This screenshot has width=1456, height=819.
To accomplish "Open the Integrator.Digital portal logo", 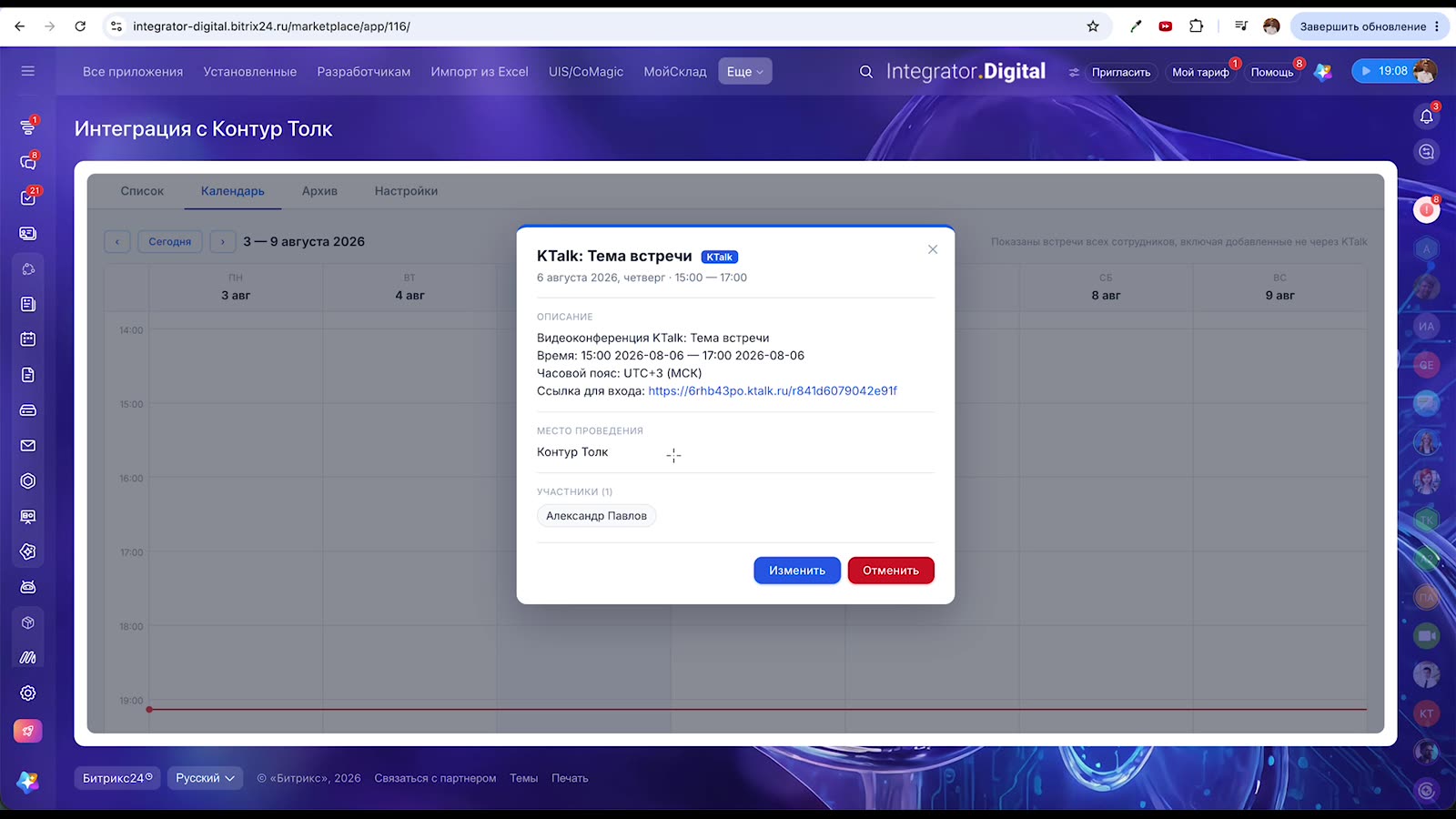I will coord(966,72).
